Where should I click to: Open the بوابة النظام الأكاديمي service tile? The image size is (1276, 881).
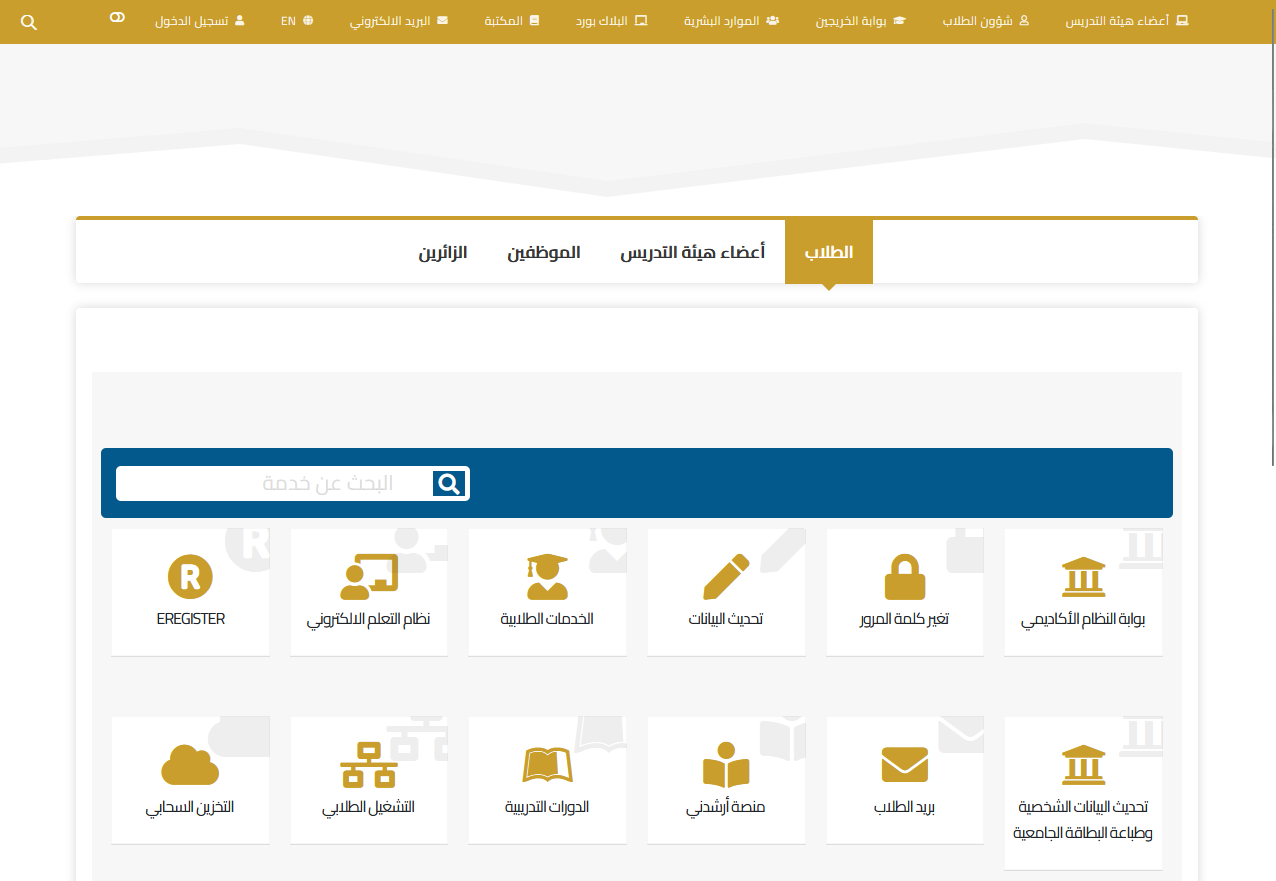(1083, 592)
